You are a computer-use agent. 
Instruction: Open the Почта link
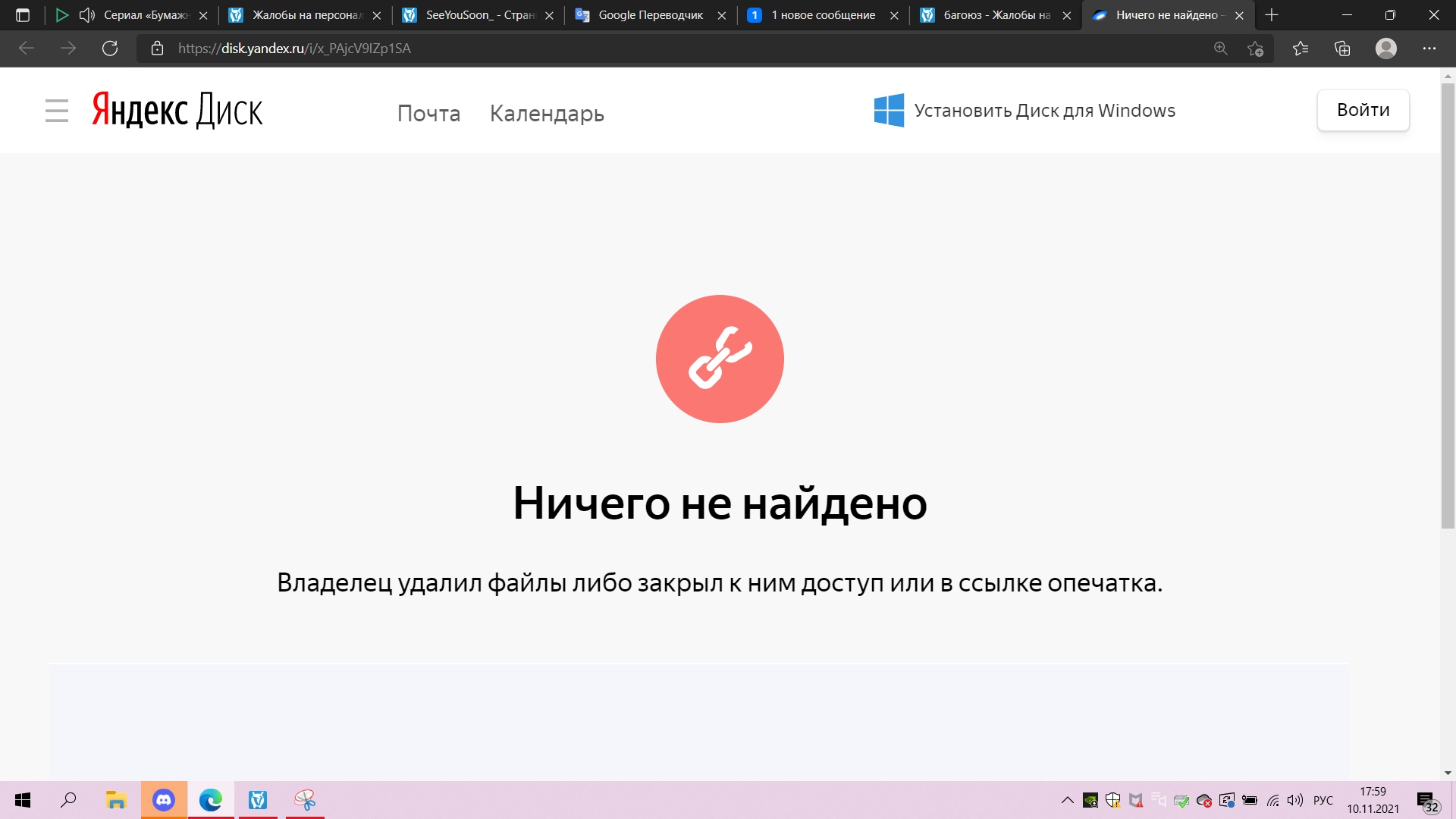pos(428,114)
